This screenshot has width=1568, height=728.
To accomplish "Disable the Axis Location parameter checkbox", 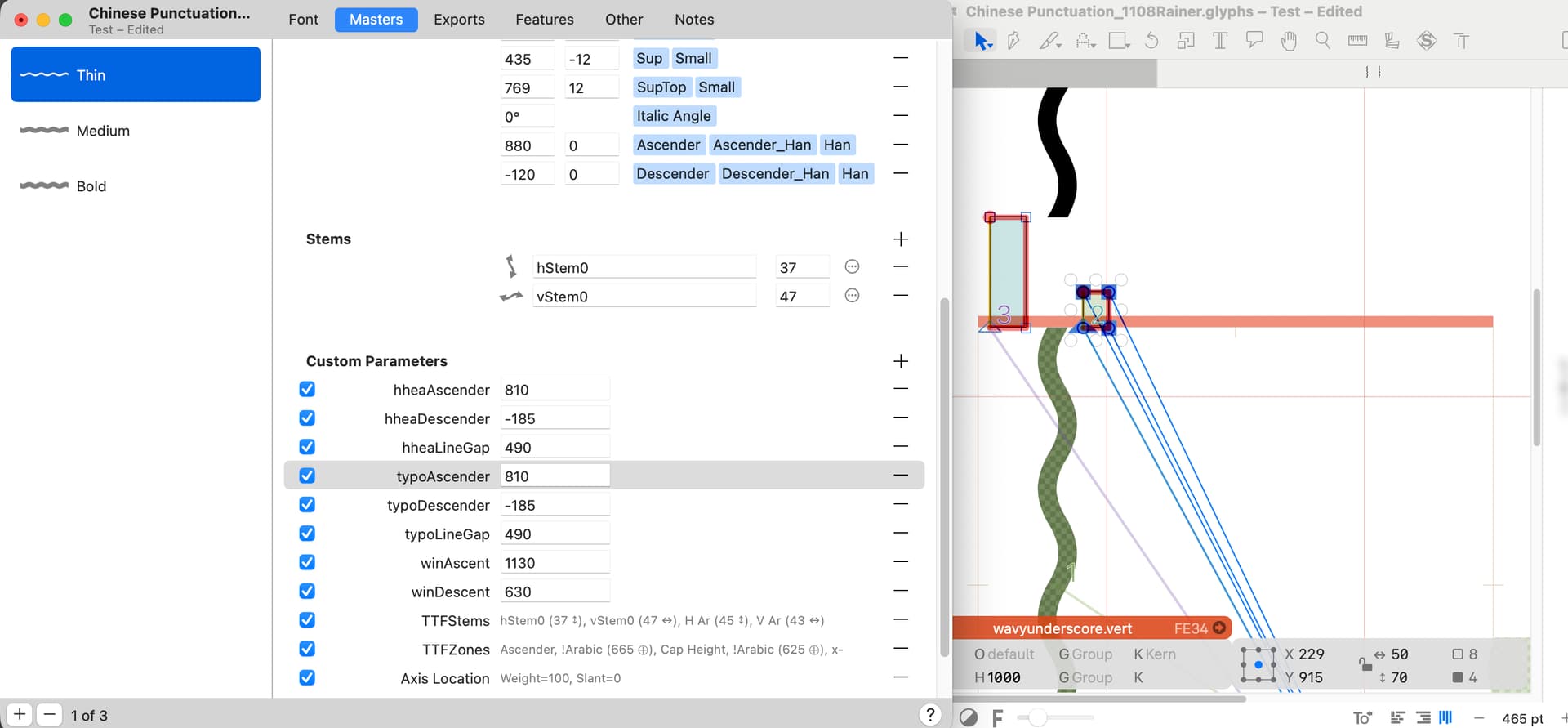I will pos(307,678).
